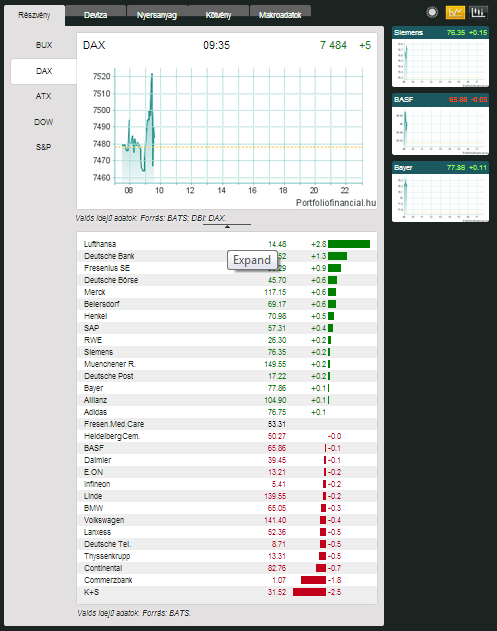Open the Bayer mini chart thumbnail
The height and width of the screenshot is (631, 497).
click(440, 192)
